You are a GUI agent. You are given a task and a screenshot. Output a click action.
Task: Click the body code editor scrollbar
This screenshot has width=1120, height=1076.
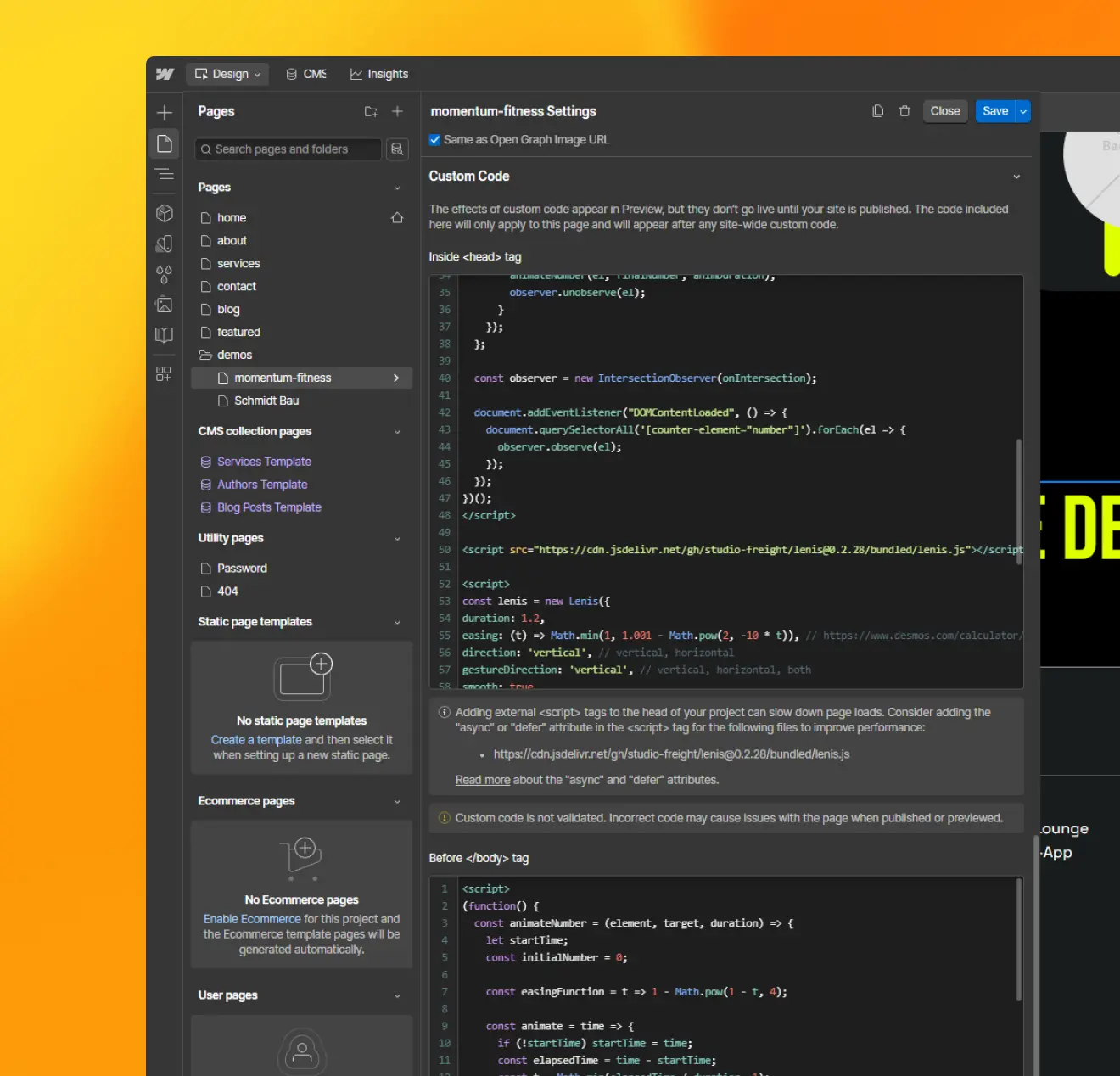click(1019, 939)
